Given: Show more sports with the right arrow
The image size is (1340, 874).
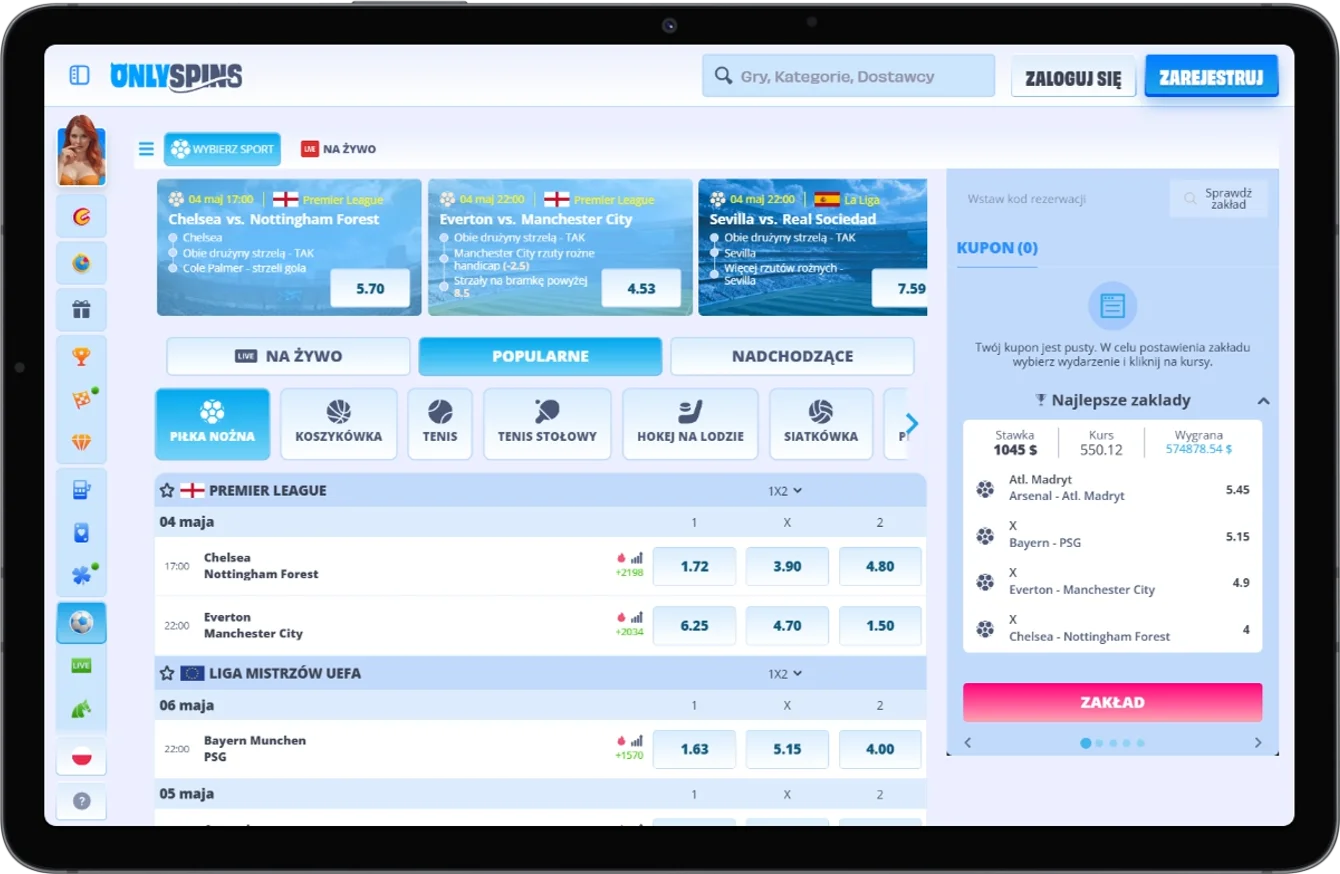Looking at the screenshot, I should [911, 423].
